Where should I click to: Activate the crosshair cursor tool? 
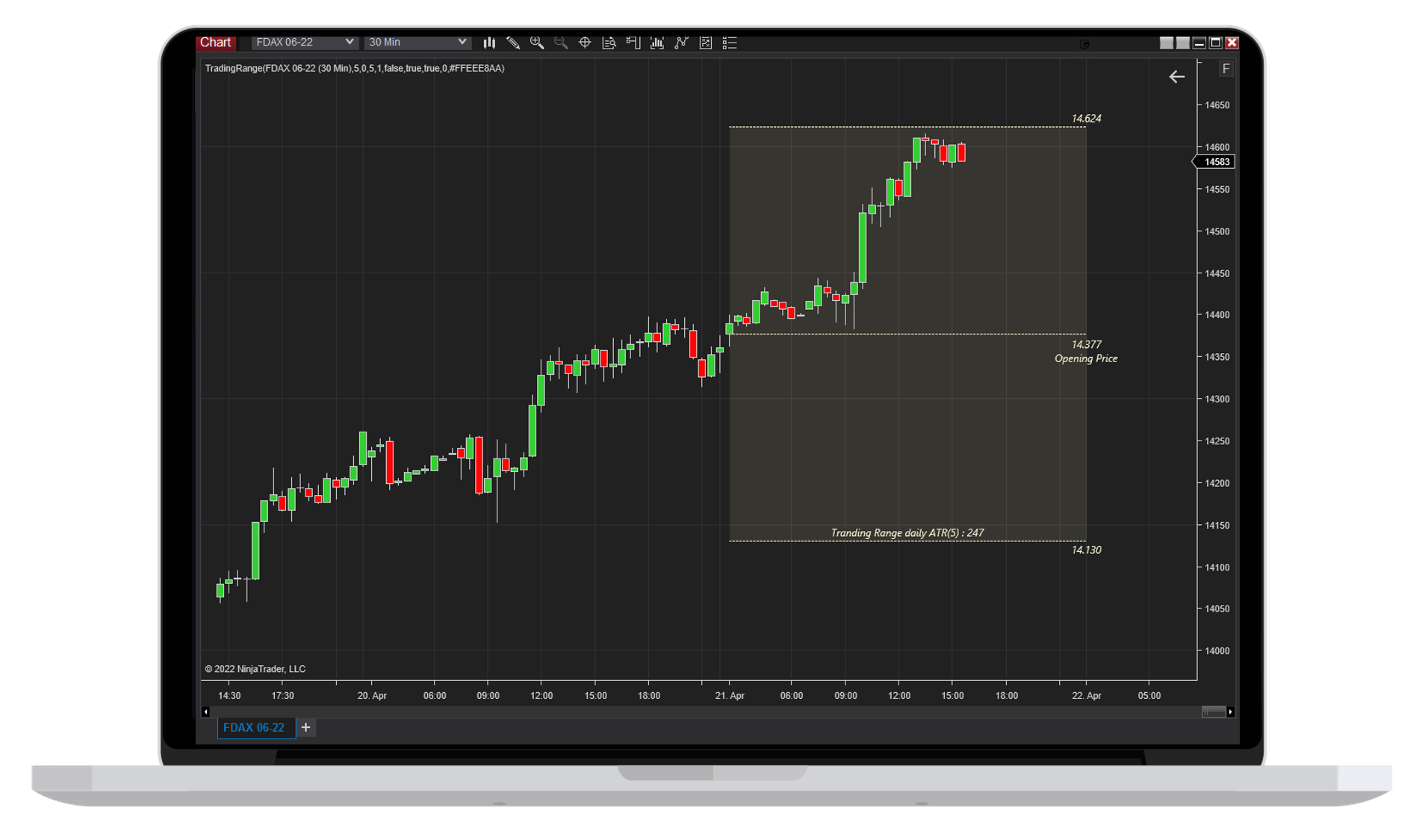[x=585, y=43]
